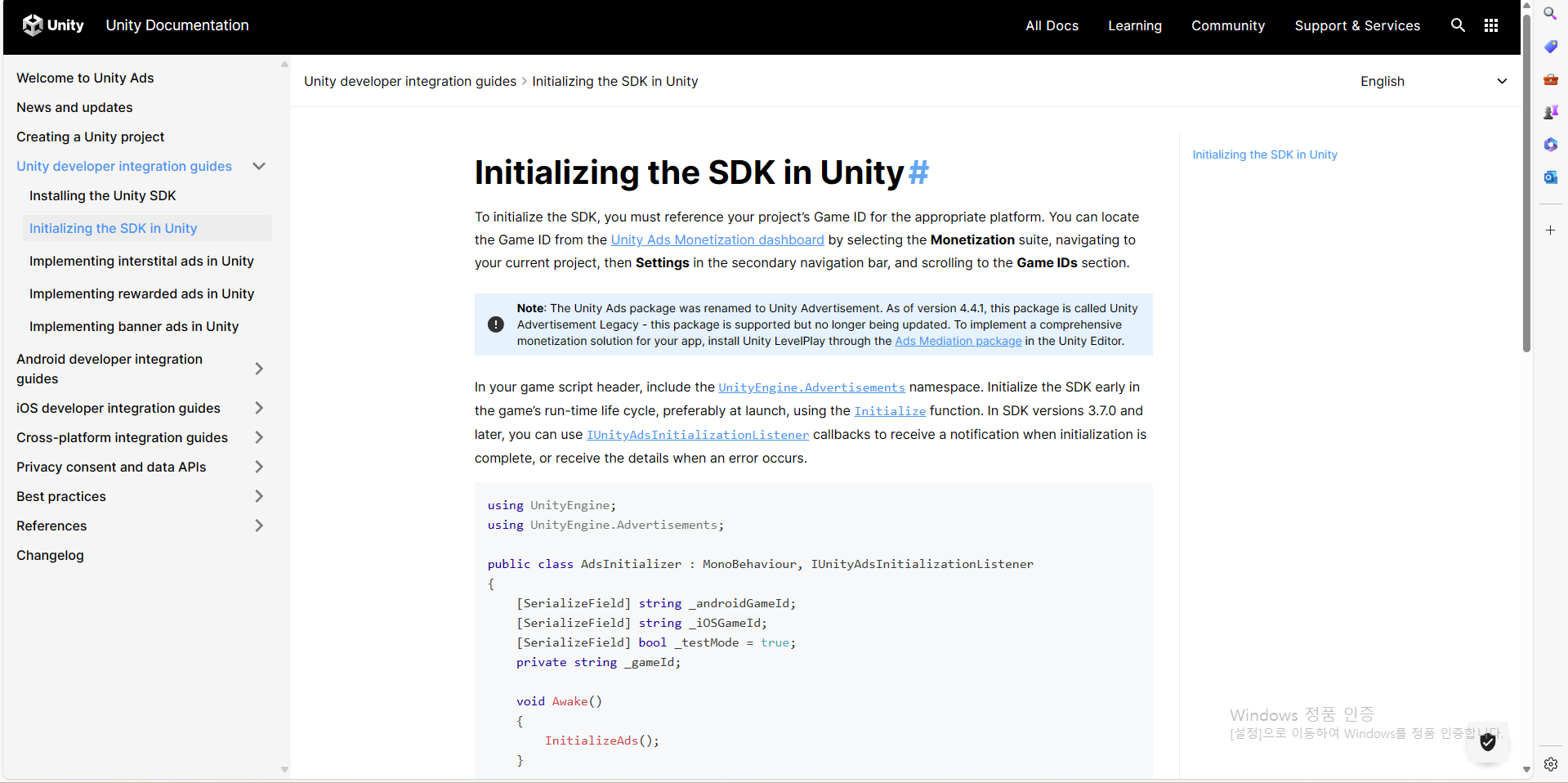Collapse Unity developer integration guides section
1568x783 pixels.
pos(259,166)
